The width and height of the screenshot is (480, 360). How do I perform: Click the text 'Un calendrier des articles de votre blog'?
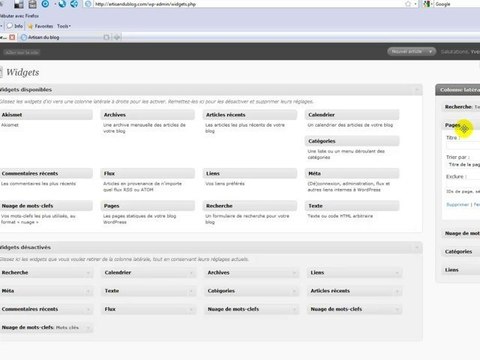(x=350, y=125)
